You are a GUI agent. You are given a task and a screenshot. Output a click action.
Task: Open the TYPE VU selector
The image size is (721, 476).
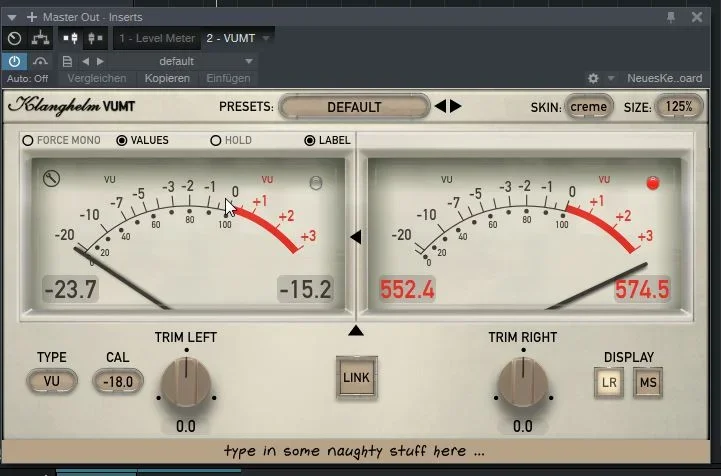click(x=52, y=381)
